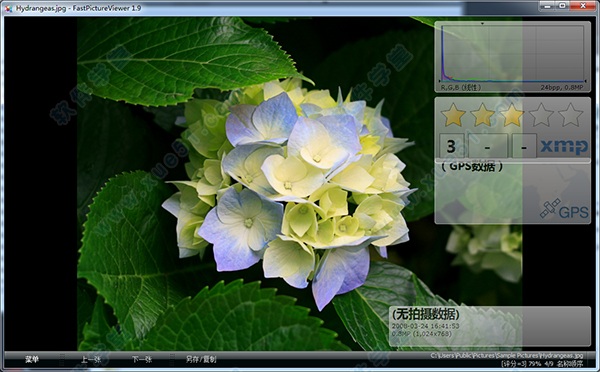Click the (GPS数据) heading
The width and height of the screenshot is (600, 372).
point(472,166)
